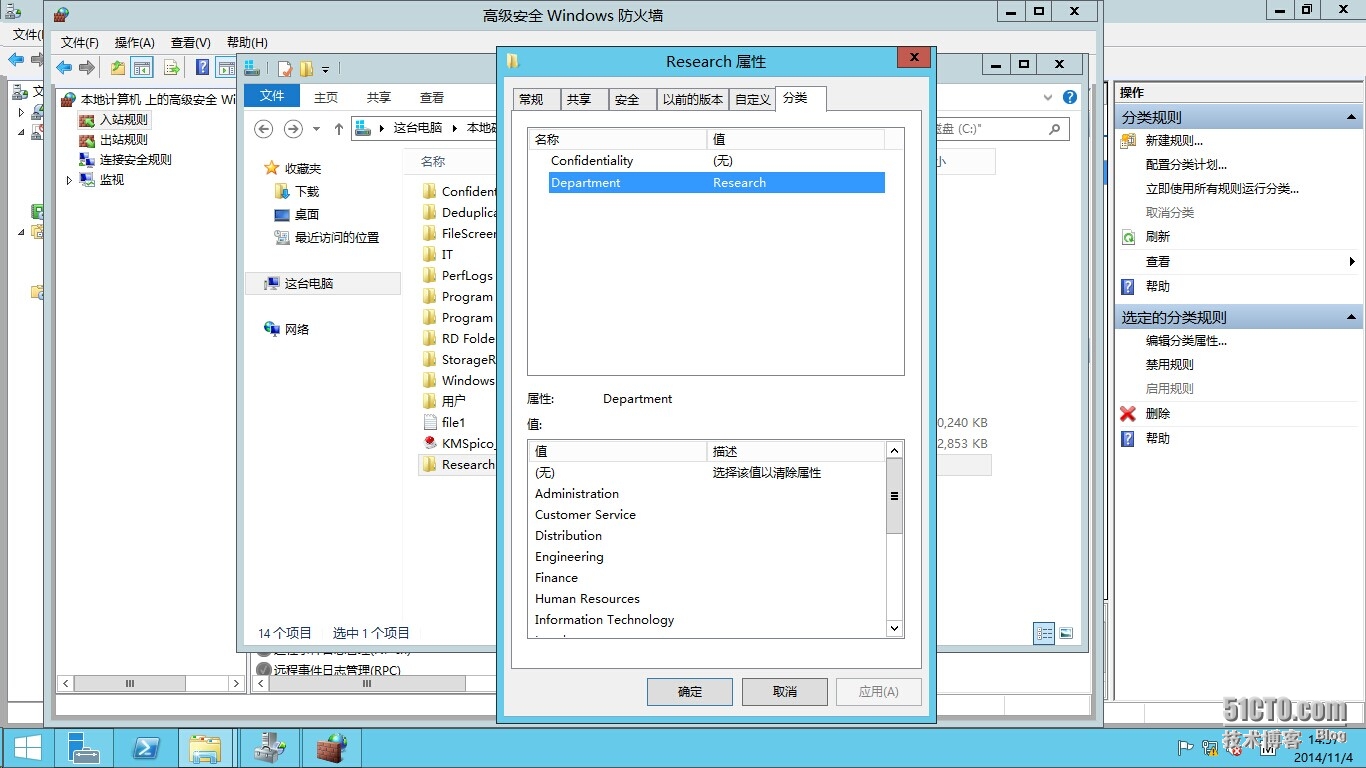Image resolution: width=1366 pixels, height=768 pixels.
Task: Click the new folder icon in Explorer title bar
Action: [306, 69]
